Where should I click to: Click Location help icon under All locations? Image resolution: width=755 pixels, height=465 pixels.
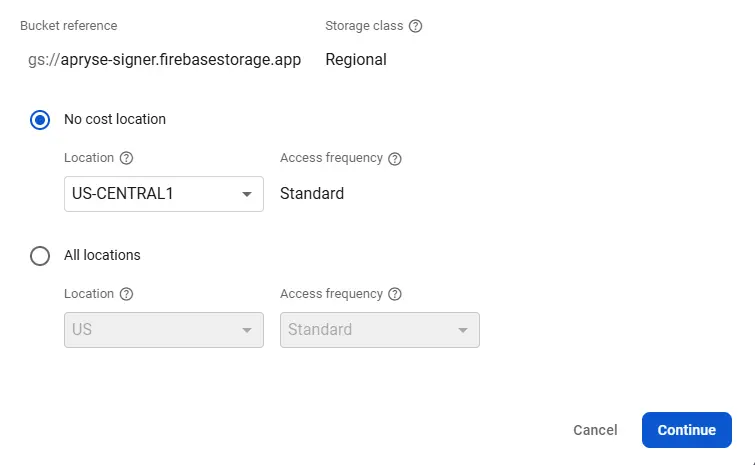click(127, 294)
